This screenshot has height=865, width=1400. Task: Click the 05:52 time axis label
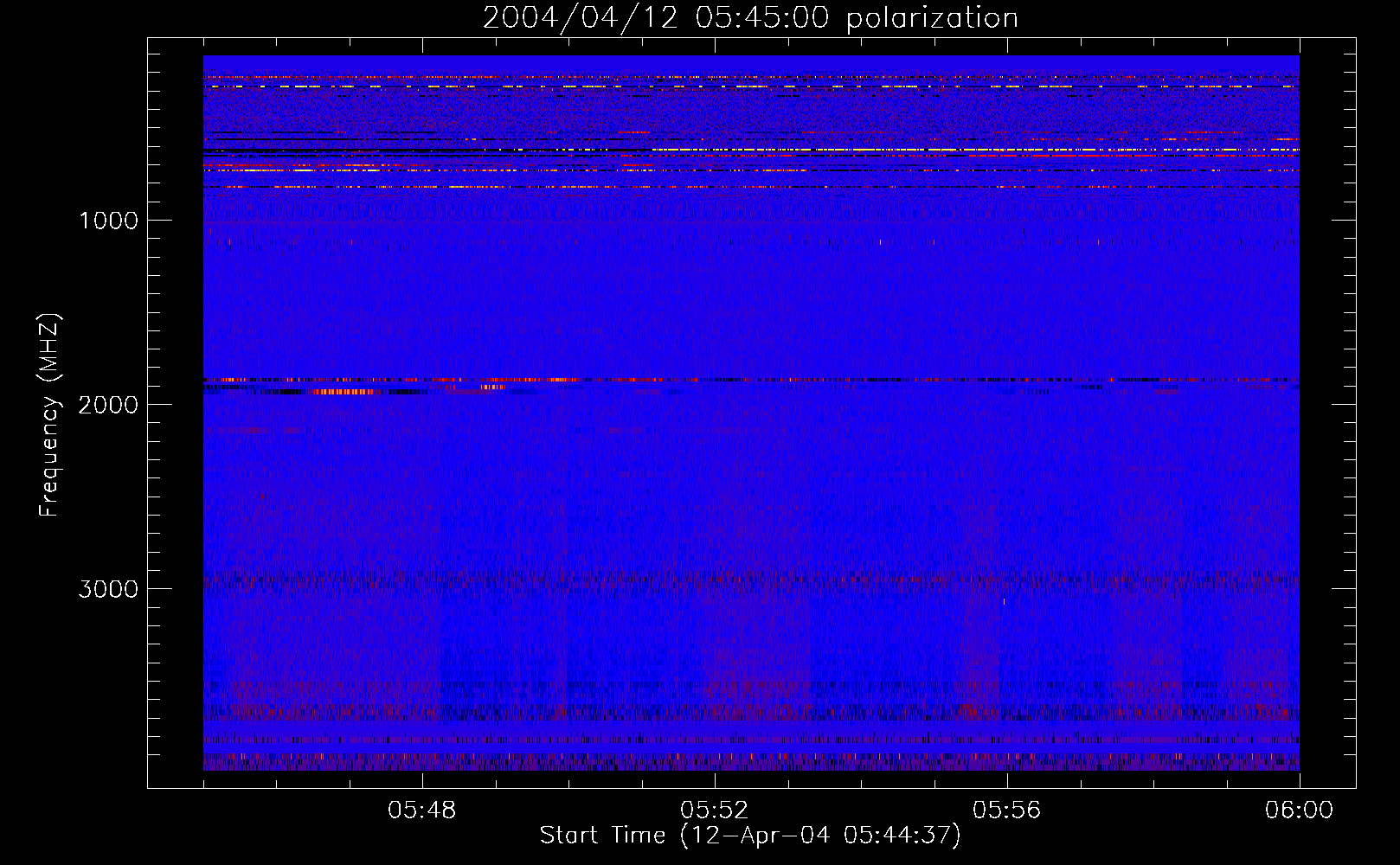click(715, 811)
